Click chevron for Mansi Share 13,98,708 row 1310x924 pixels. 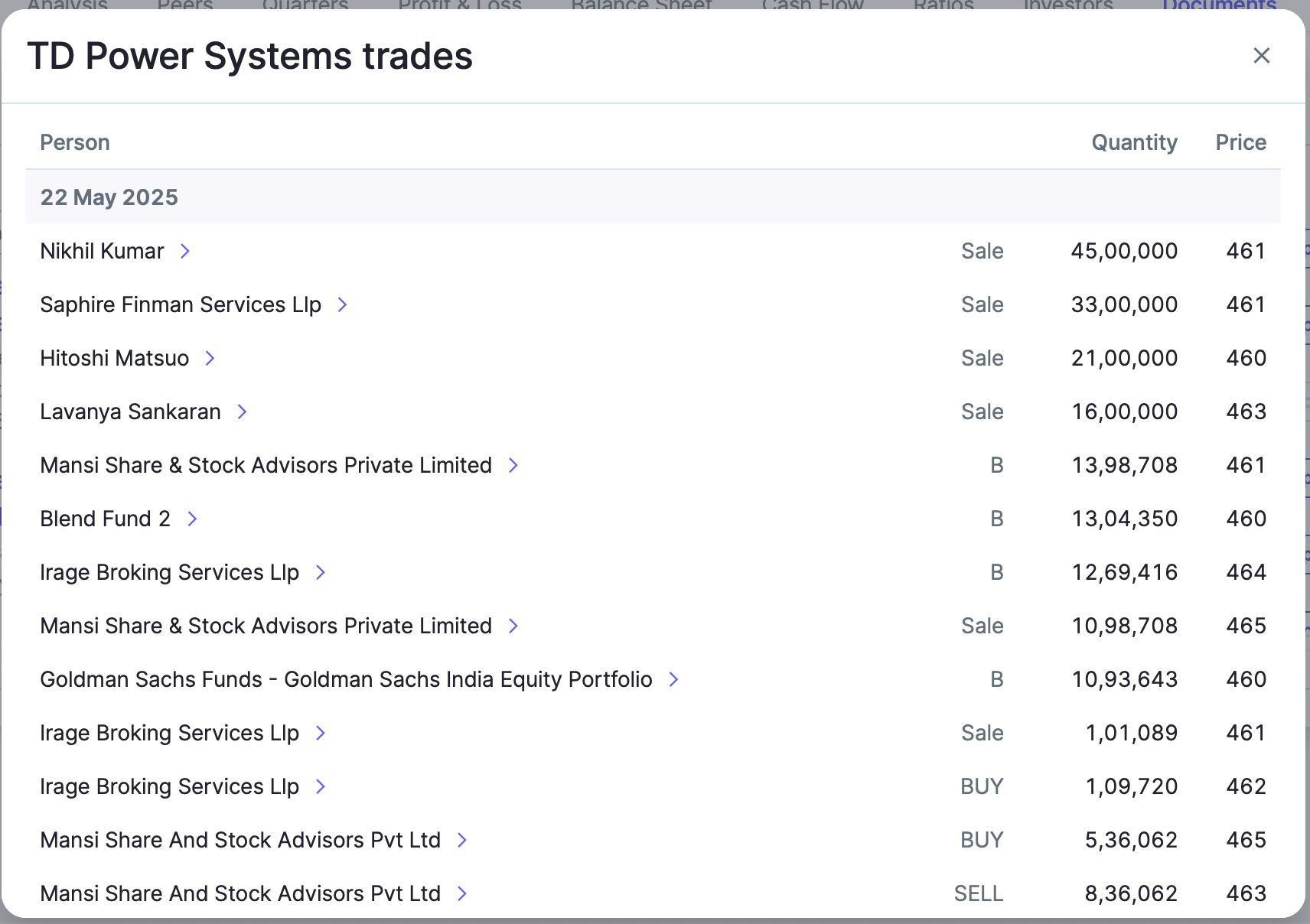[514, 465]
